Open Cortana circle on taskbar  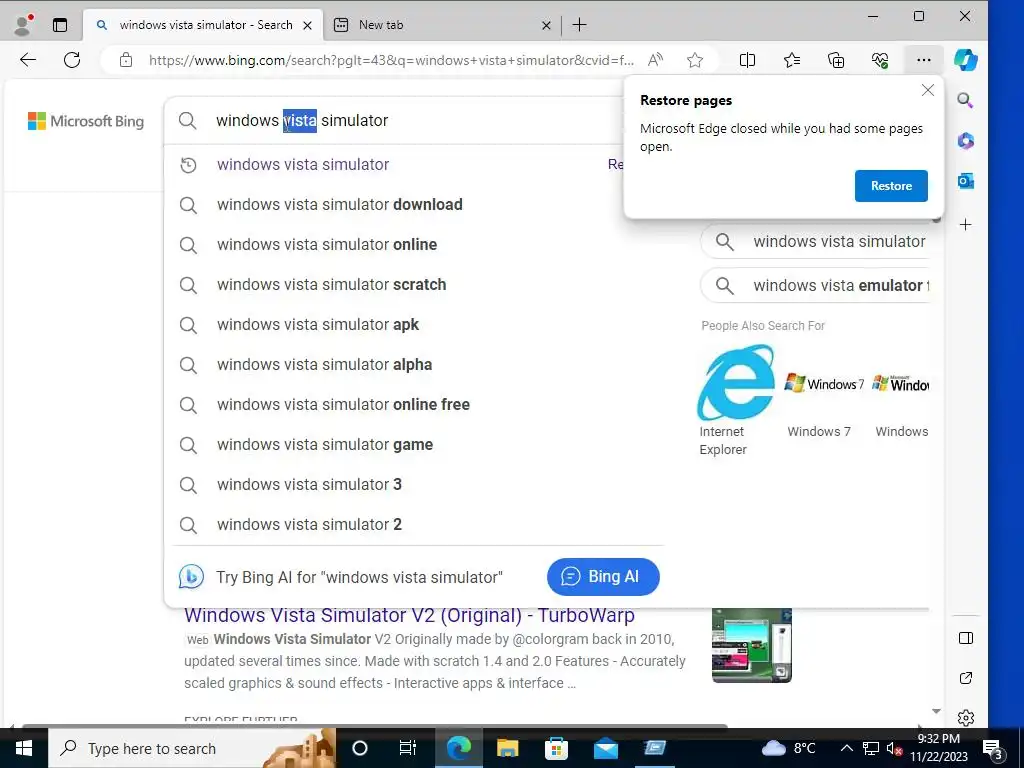coord(360,748)
